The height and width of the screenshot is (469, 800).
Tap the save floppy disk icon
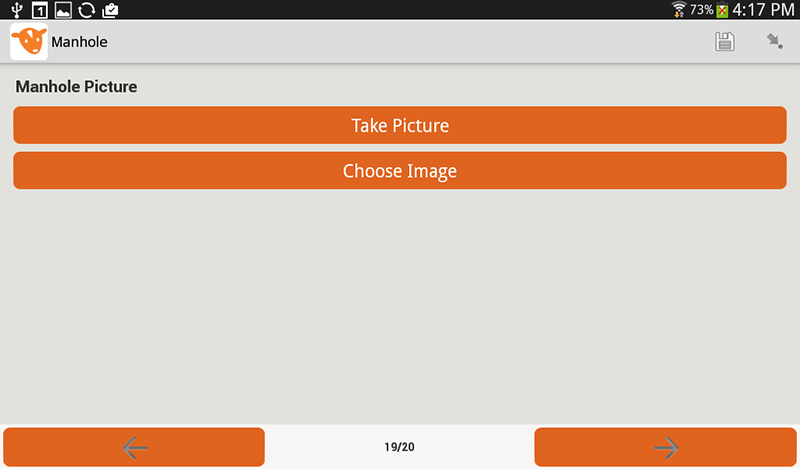725,42
